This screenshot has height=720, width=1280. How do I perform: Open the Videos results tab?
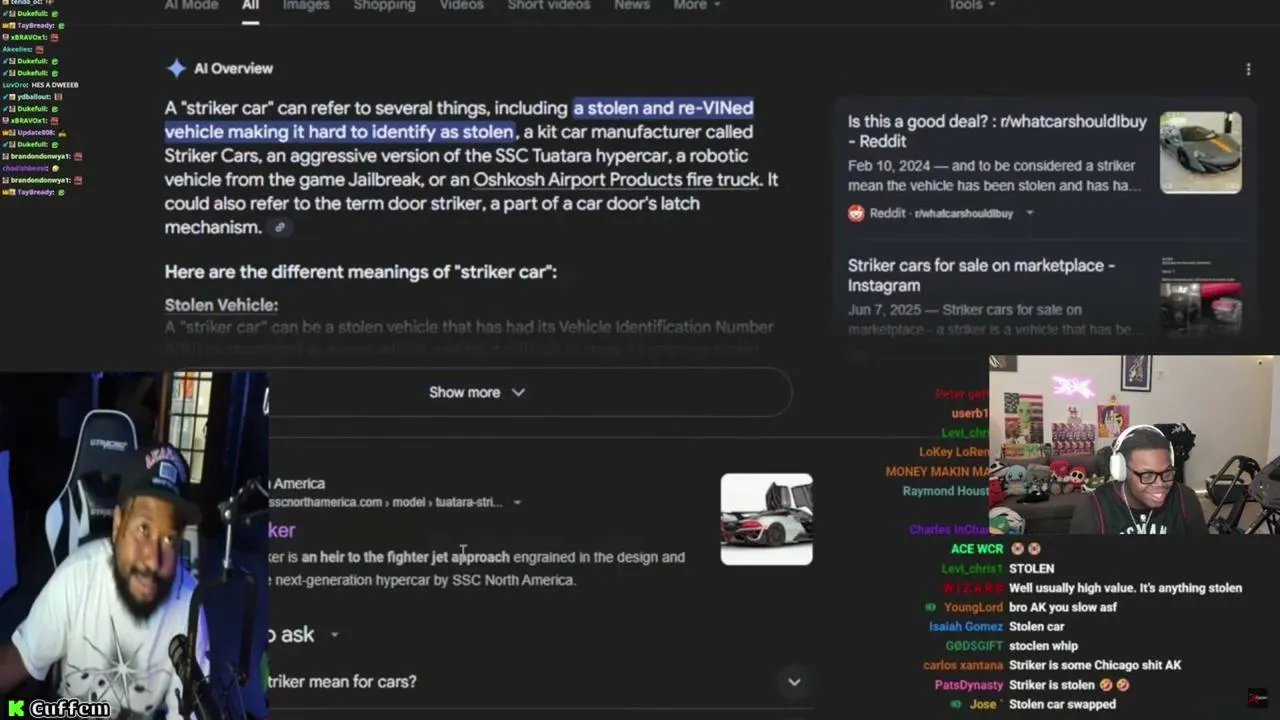(x=461, y=5)
